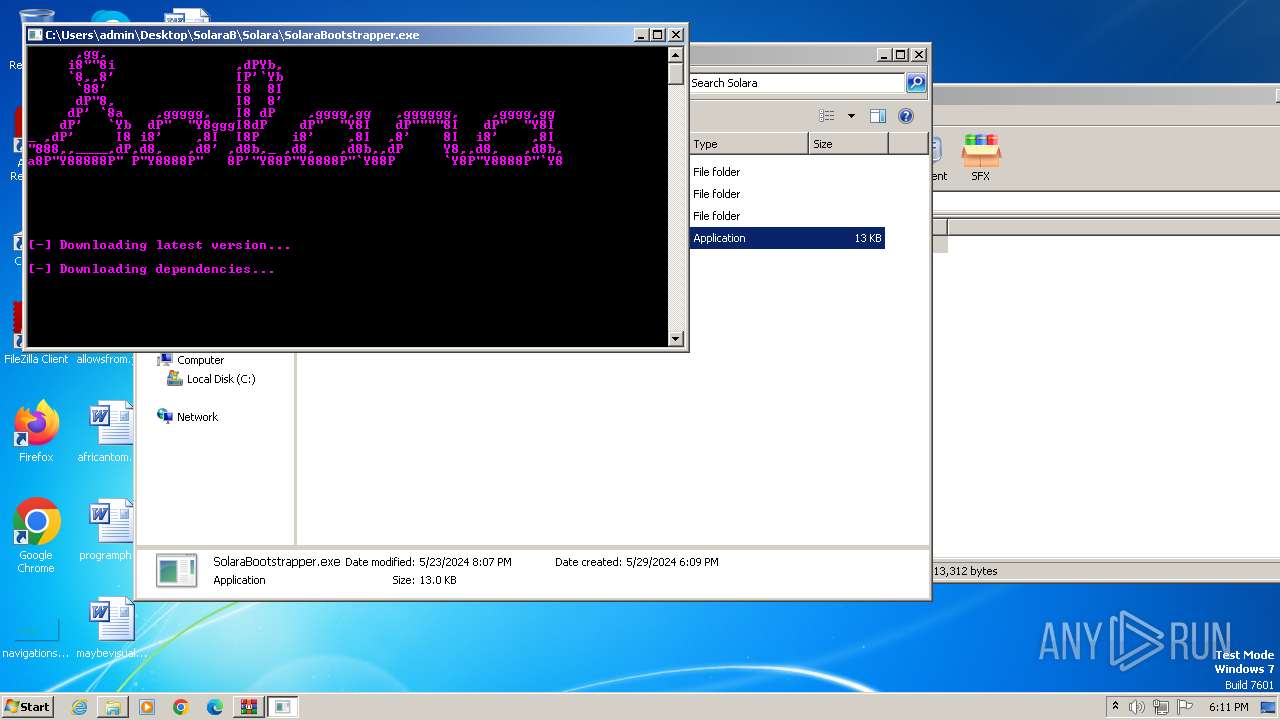Click the Explorer search magnifier button

point(915,83)
